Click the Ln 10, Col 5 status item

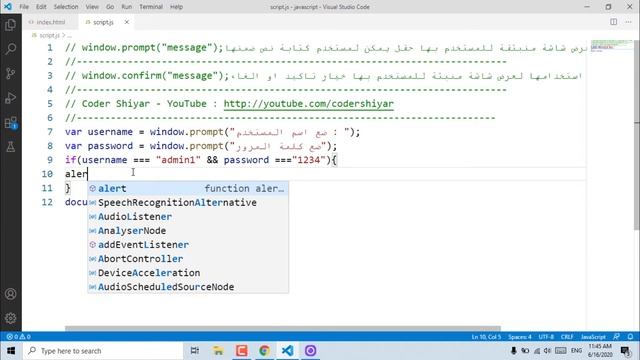[486, 337]
